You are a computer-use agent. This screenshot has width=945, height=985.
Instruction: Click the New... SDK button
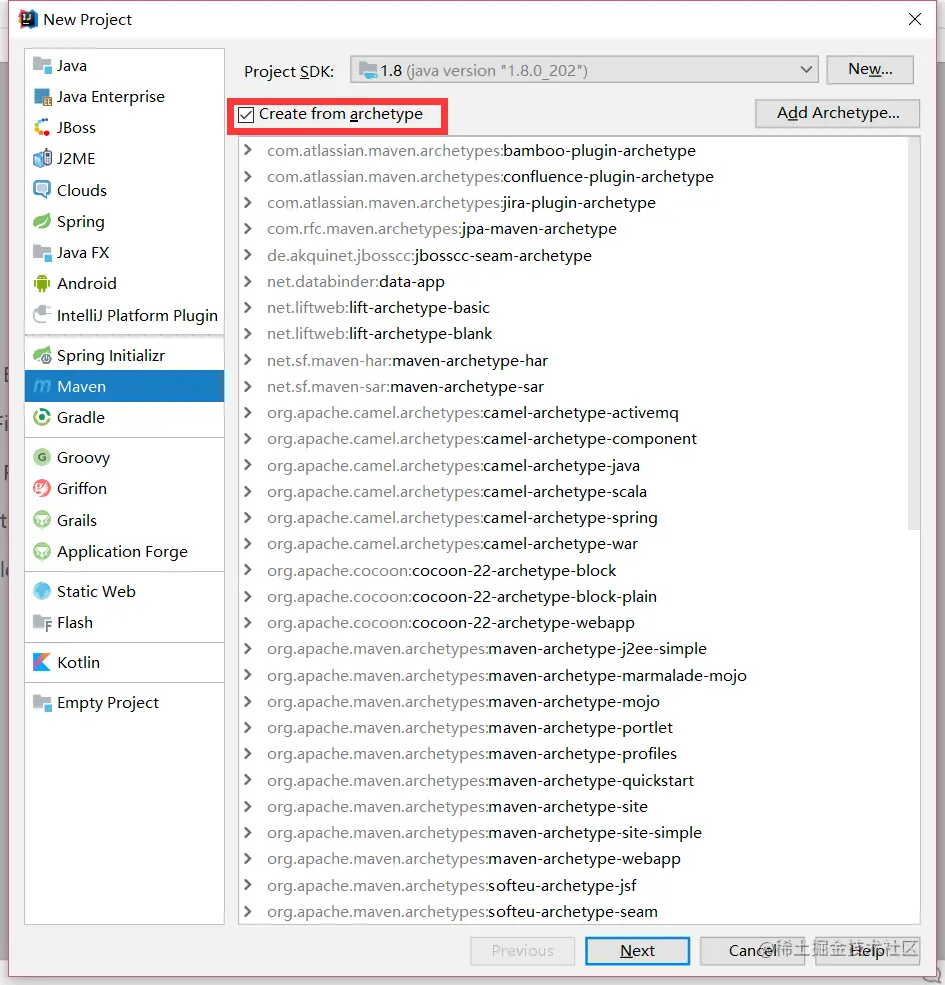(870, 69)
